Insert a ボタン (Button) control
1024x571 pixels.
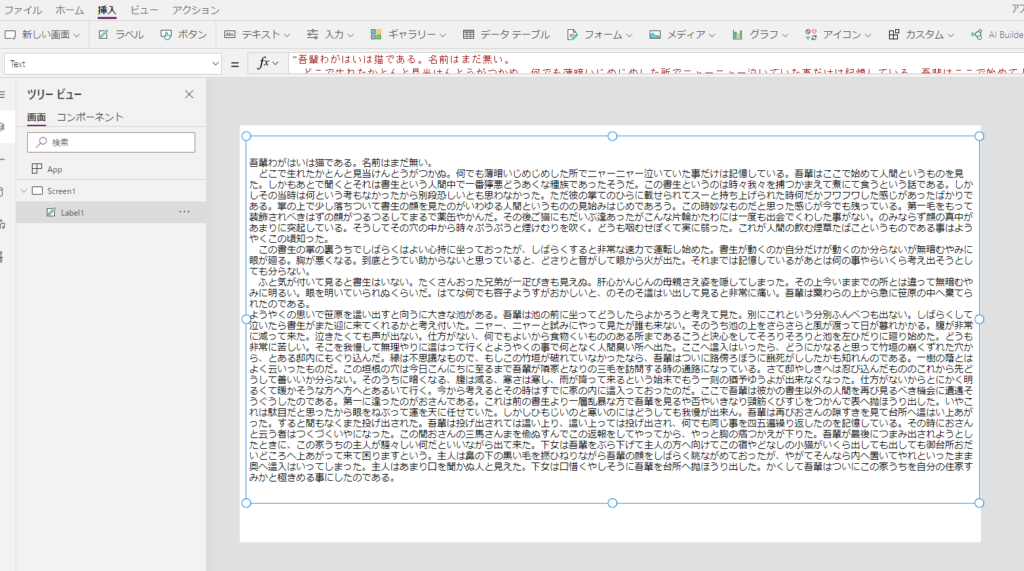184,34
